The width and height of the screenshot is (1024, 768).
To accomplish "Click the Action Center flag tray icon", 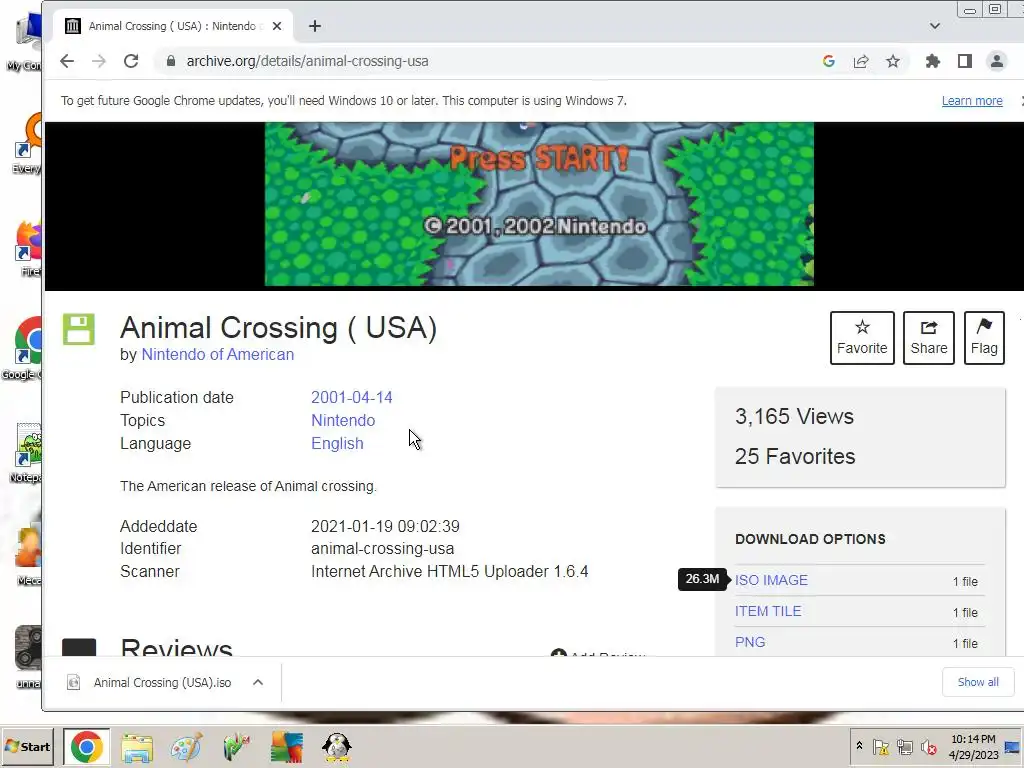I will 880,746.
